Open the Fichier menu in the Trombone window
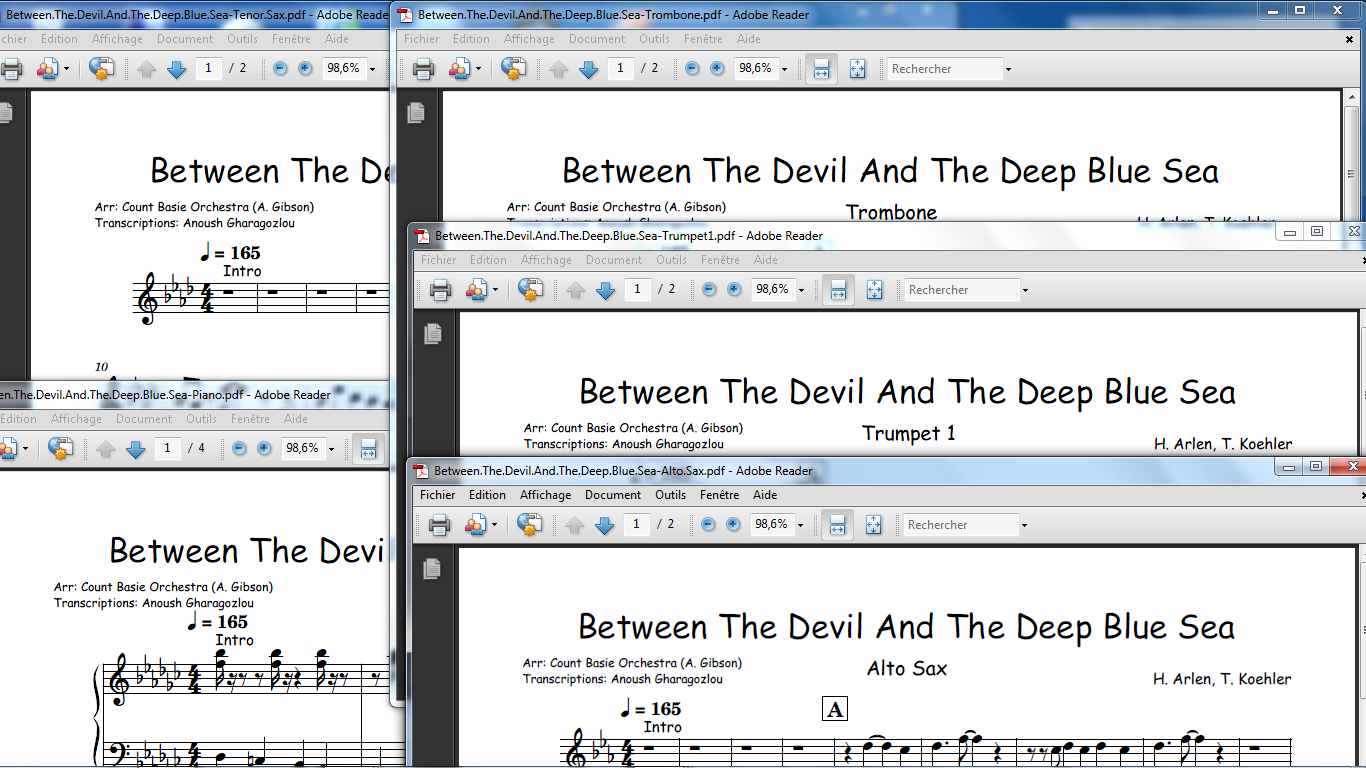Image resolution: width=1366 pixels, height=768 pixels. pos(421,39)
